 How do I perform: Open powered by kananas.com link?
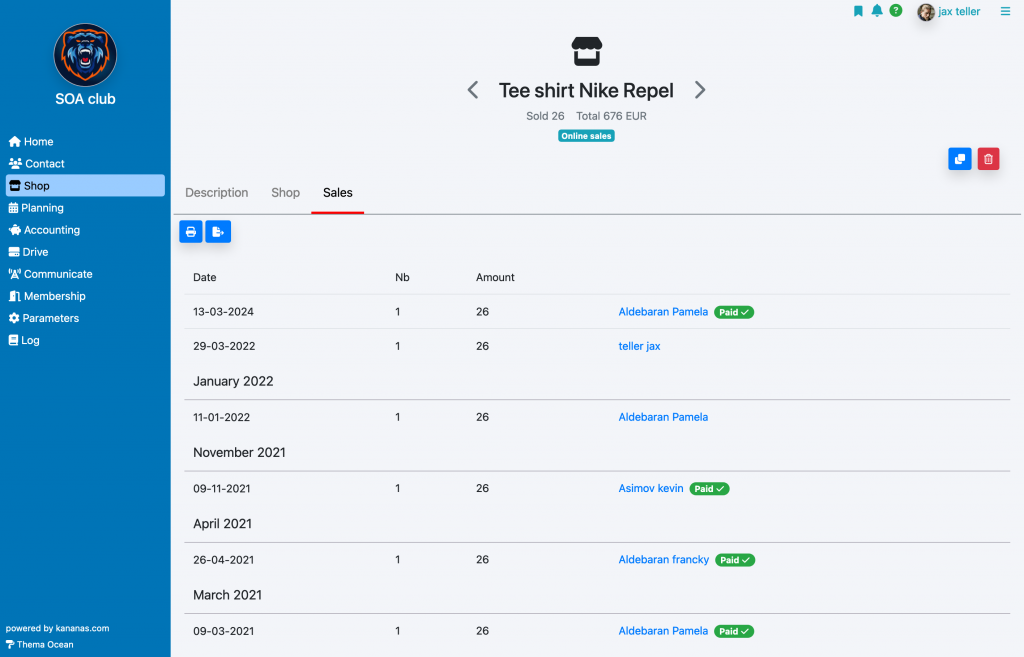(x=57, y=628)
